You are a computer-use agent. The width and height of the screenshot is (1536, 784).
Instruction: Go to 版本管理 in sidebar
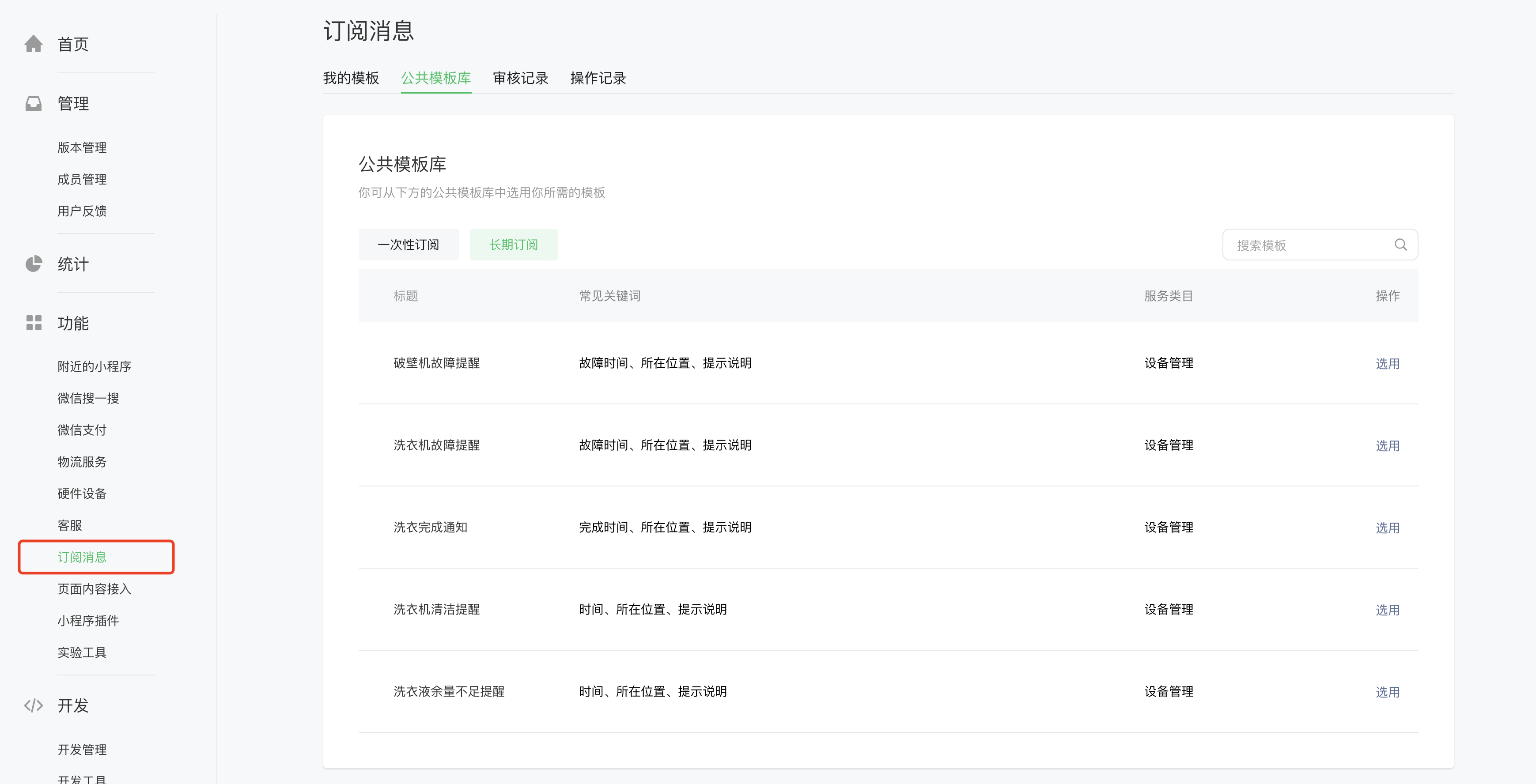[82, 148]
